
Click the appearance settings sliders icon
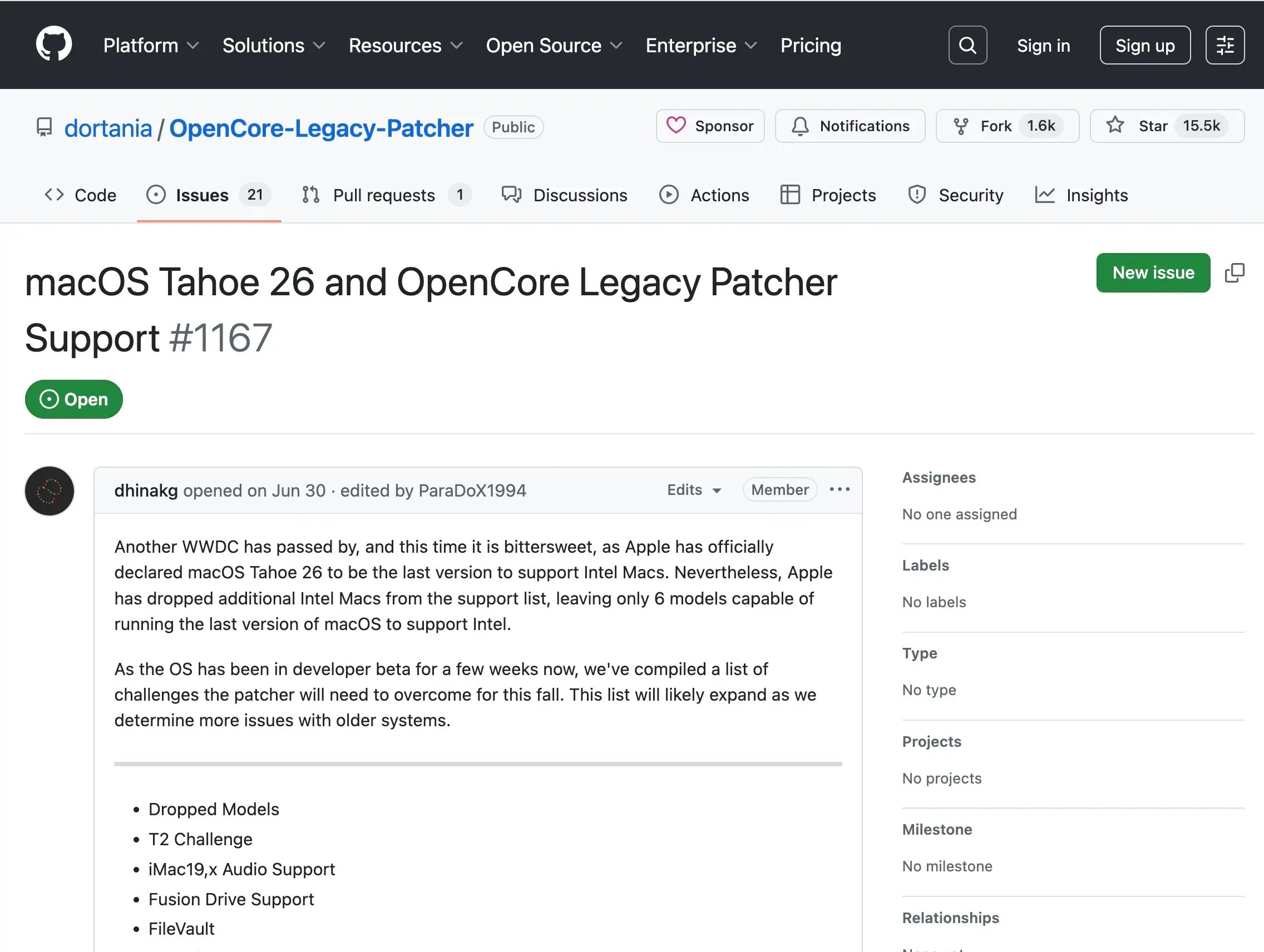coord(1224,45)
